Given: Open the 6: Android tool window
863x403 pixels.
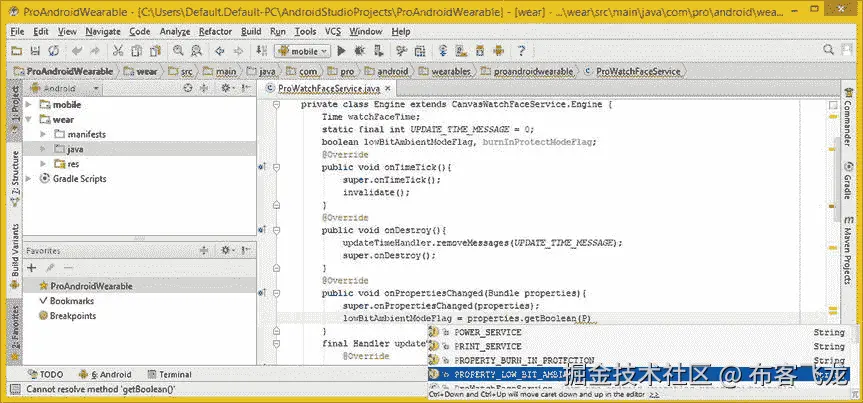Looking at the screenshot, I should (x=105, y=374).
